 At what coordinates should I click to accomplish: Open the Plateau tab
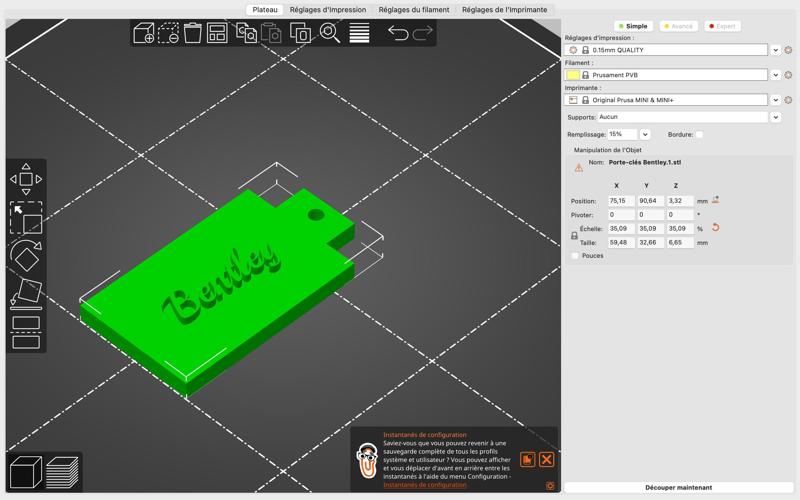(265, 10)
